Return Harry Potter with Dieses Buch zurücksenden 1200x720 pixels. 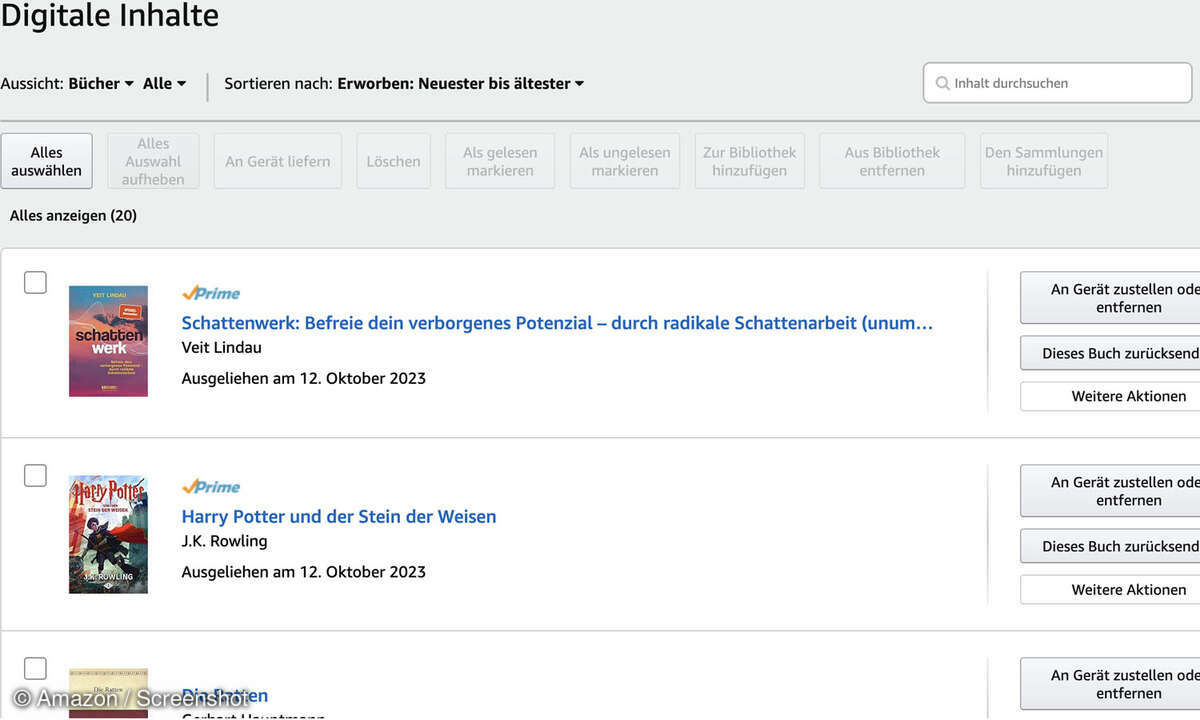point(1110,546)
